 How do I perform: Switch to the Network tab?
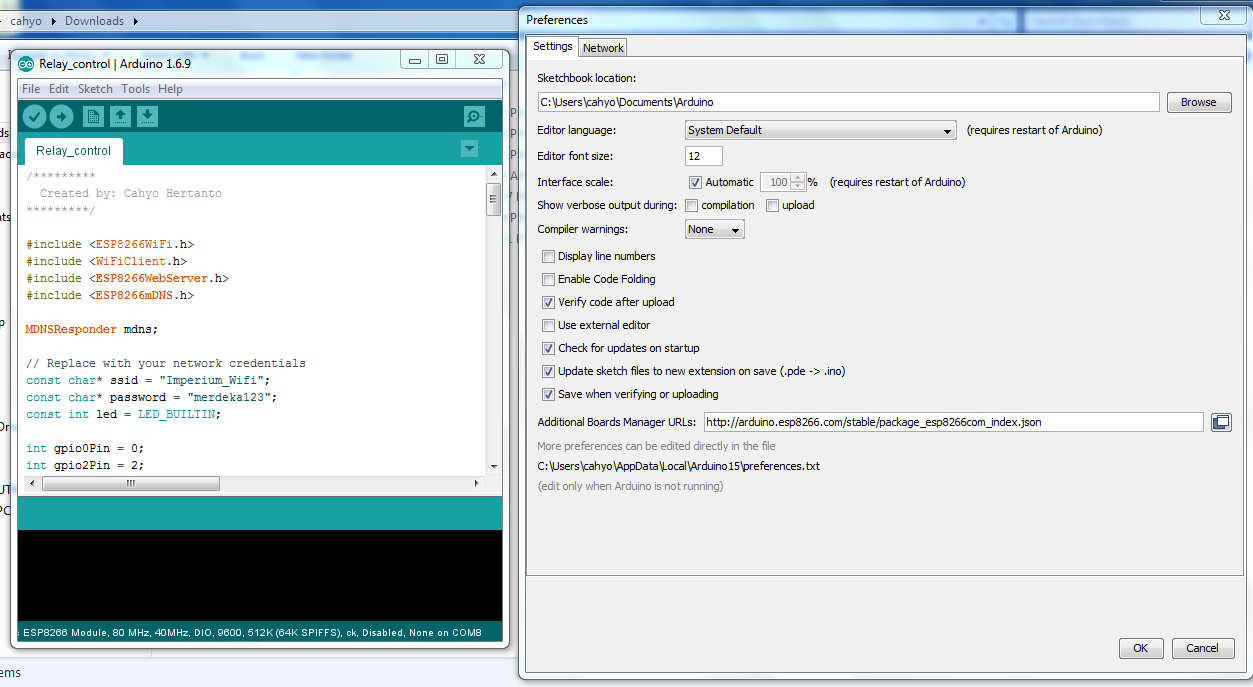click(x=603, y=48)
